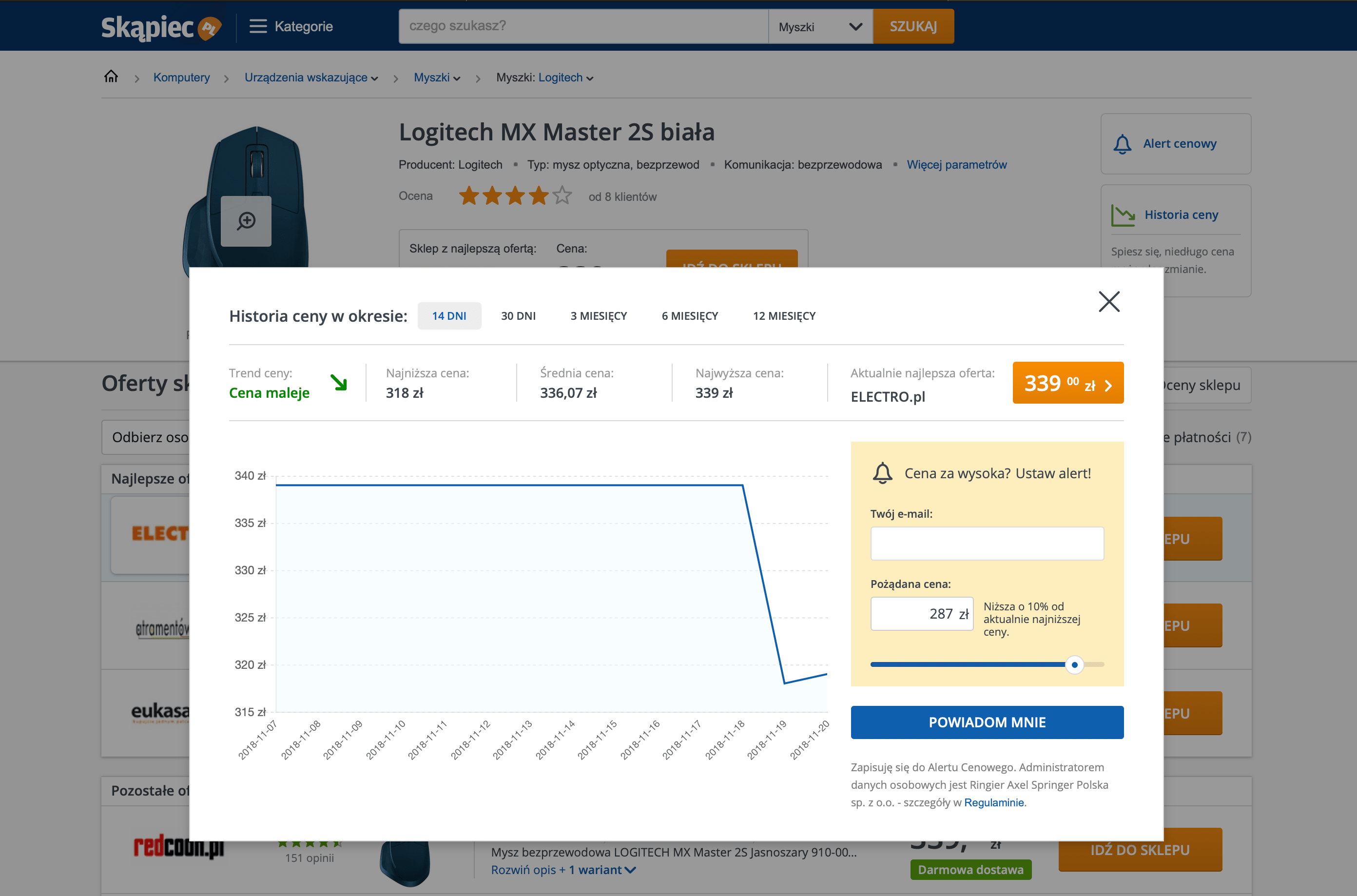
Task: Click the search box 'czego szukasz?'
Action: click(x=583, y=26)
